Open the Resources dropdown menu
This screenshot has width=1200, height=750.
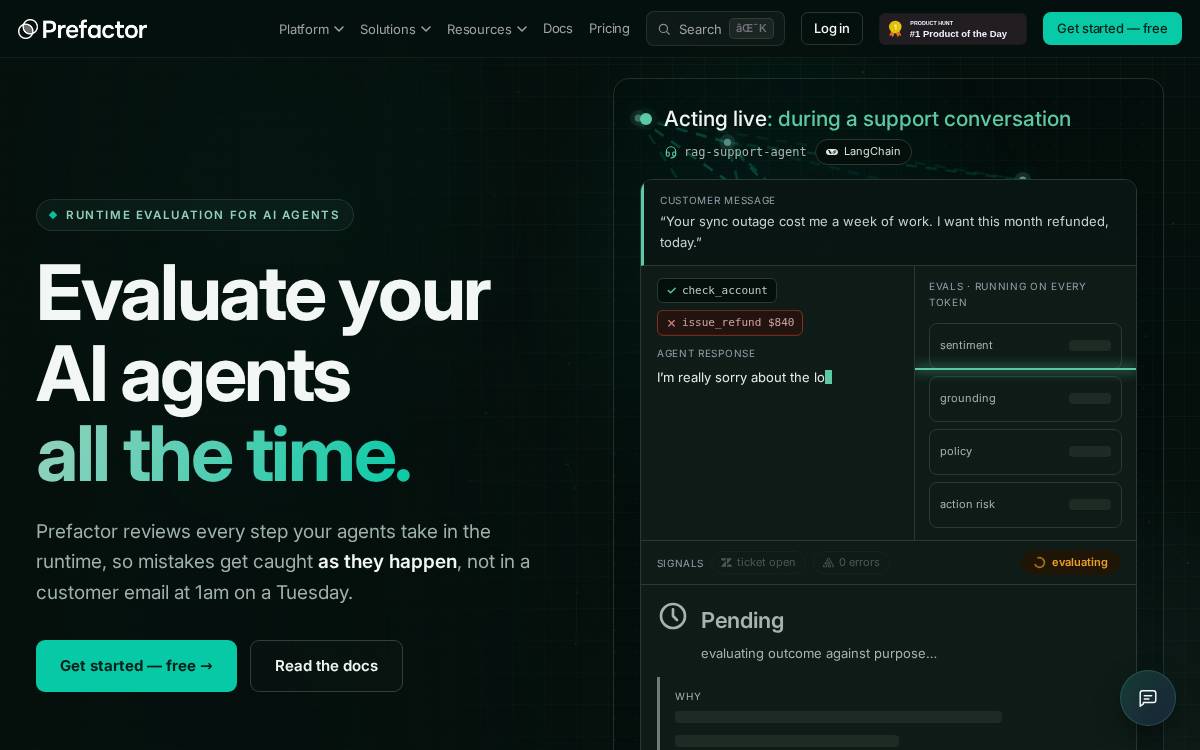tap(486, 29)
